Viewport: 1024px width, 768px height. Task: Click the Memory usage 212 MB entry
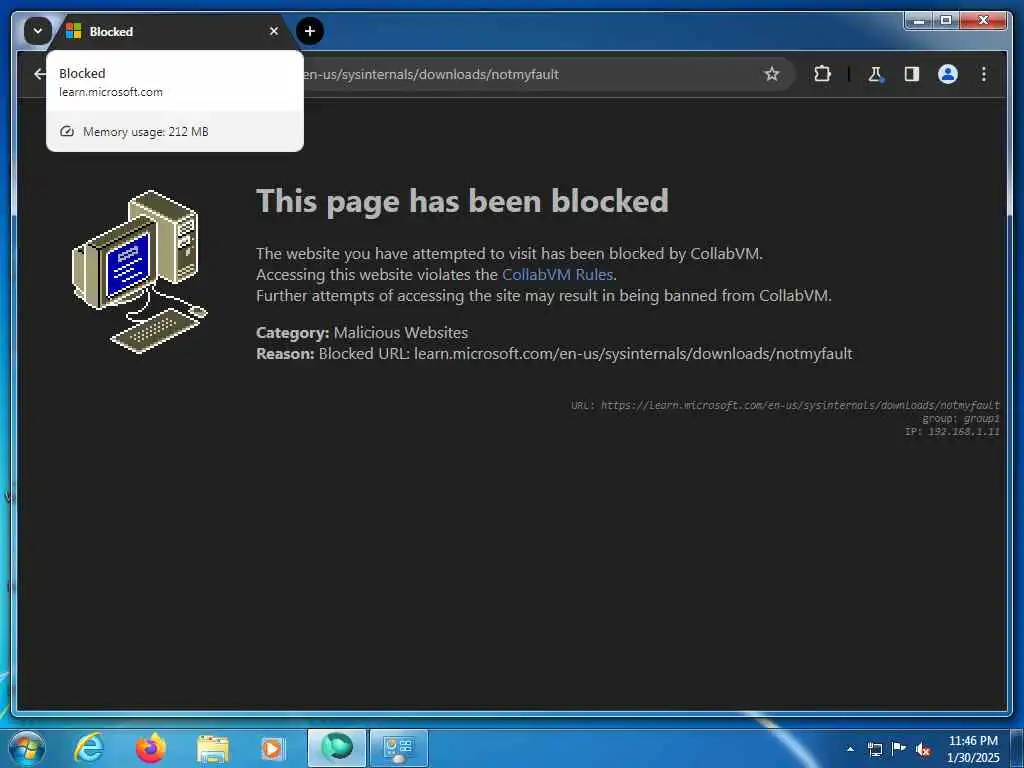[175, 131]
